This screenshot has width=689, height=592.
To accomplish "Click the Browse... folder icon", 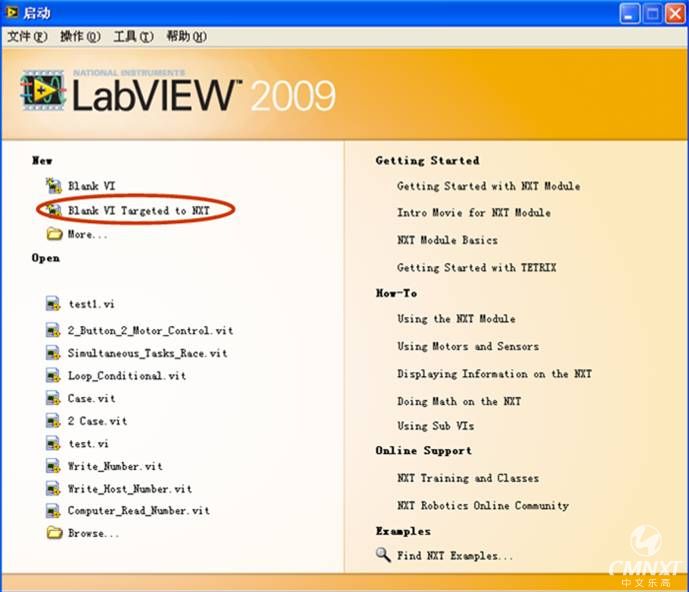I will pyautogui.click(x=54, y=533).
